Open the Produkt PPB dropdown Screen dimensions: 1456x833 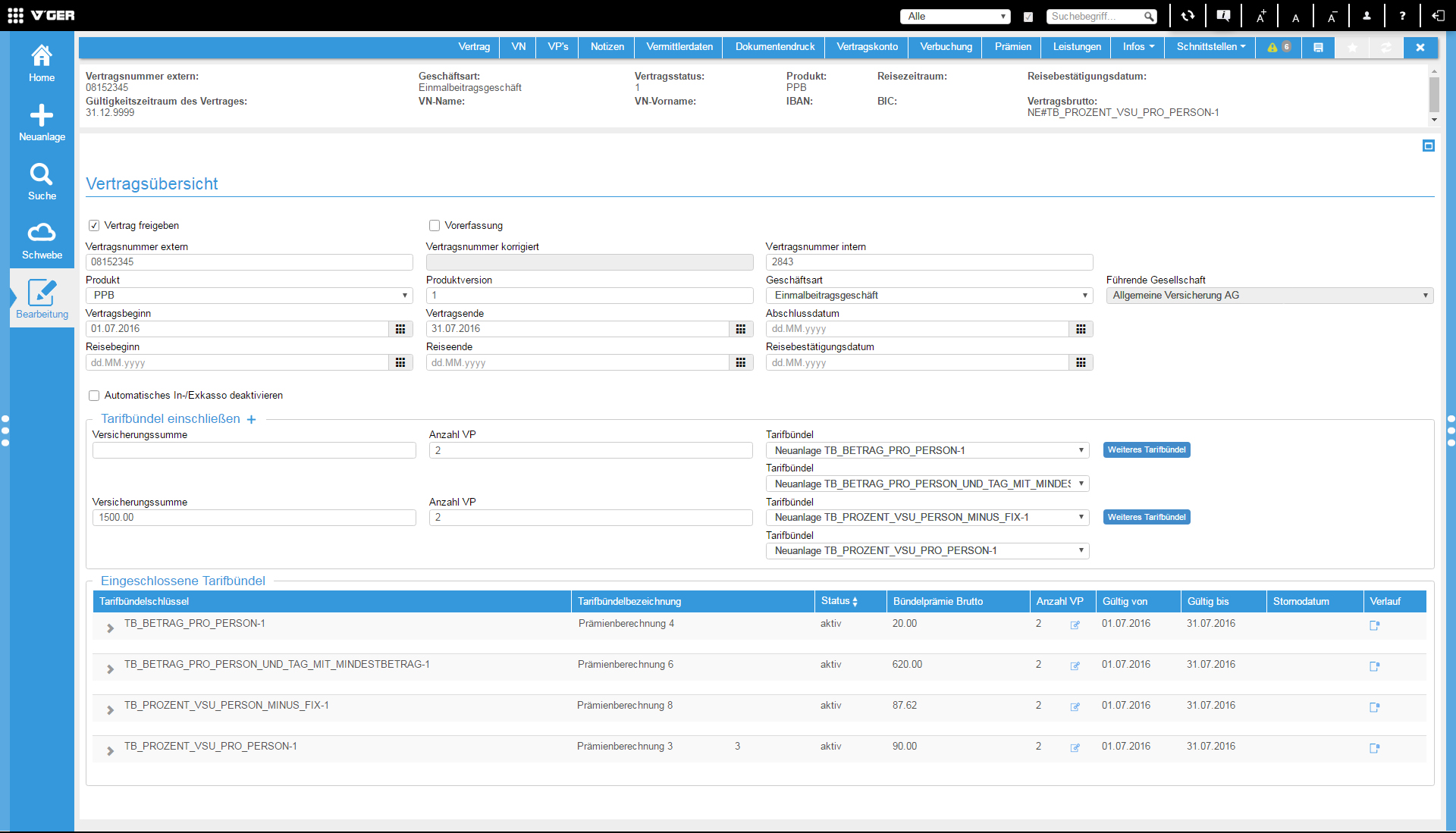[249, 296]
